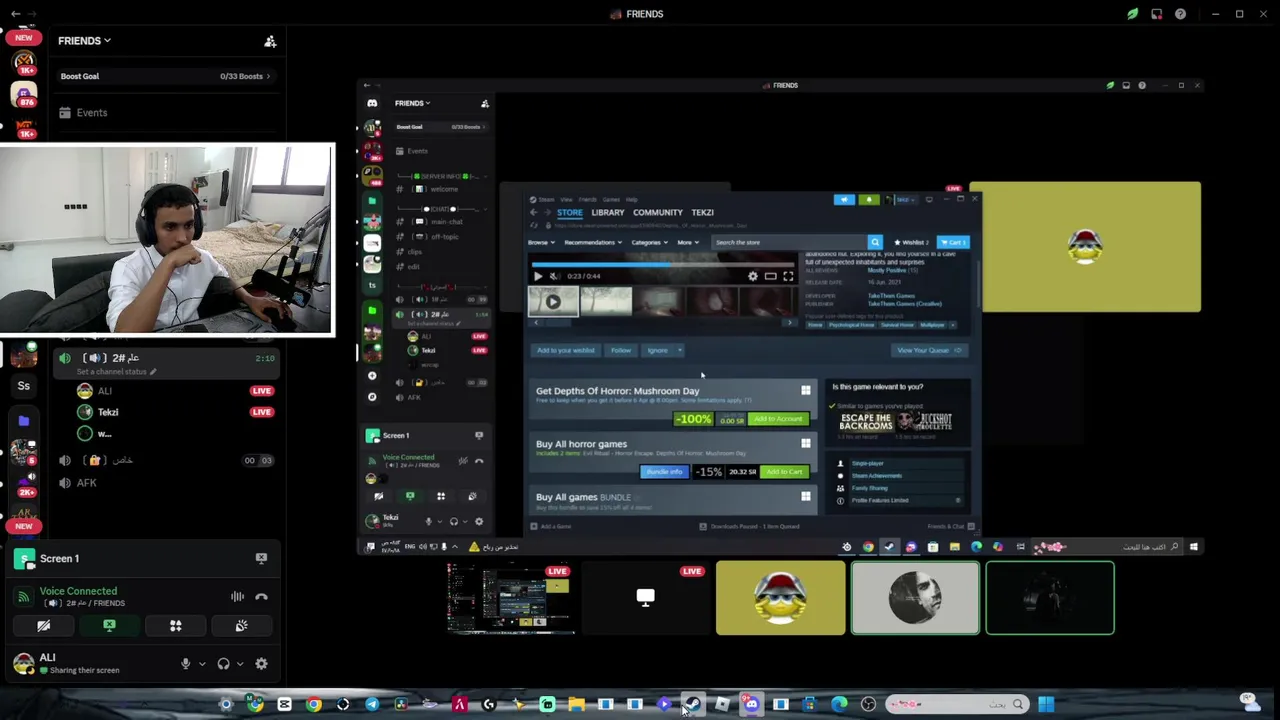Set a channel status edit link
Viewport: 1280px width, 720px height.
click(x=115, y=372)
